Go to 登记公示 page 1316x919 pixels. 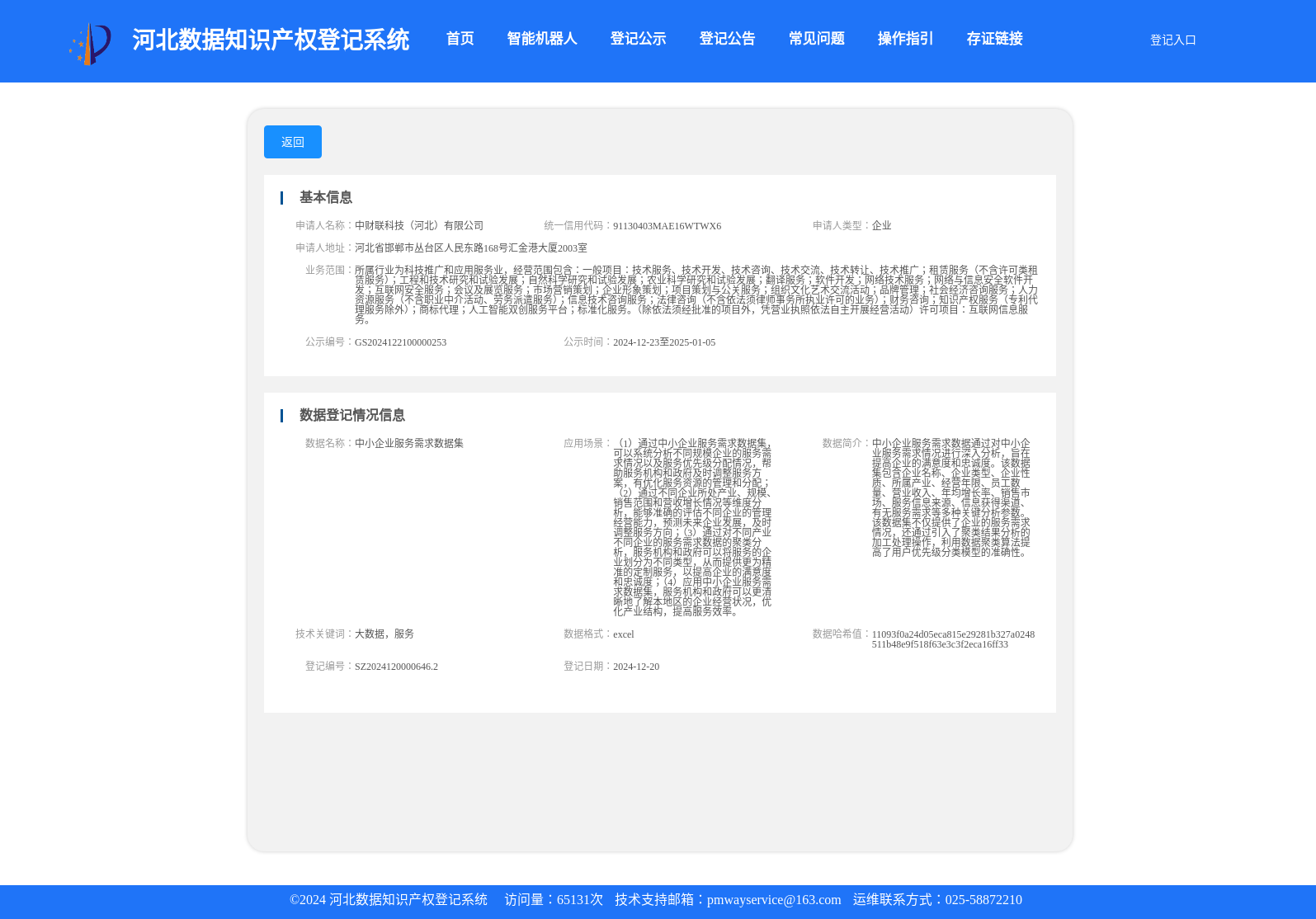click(638, 39)
